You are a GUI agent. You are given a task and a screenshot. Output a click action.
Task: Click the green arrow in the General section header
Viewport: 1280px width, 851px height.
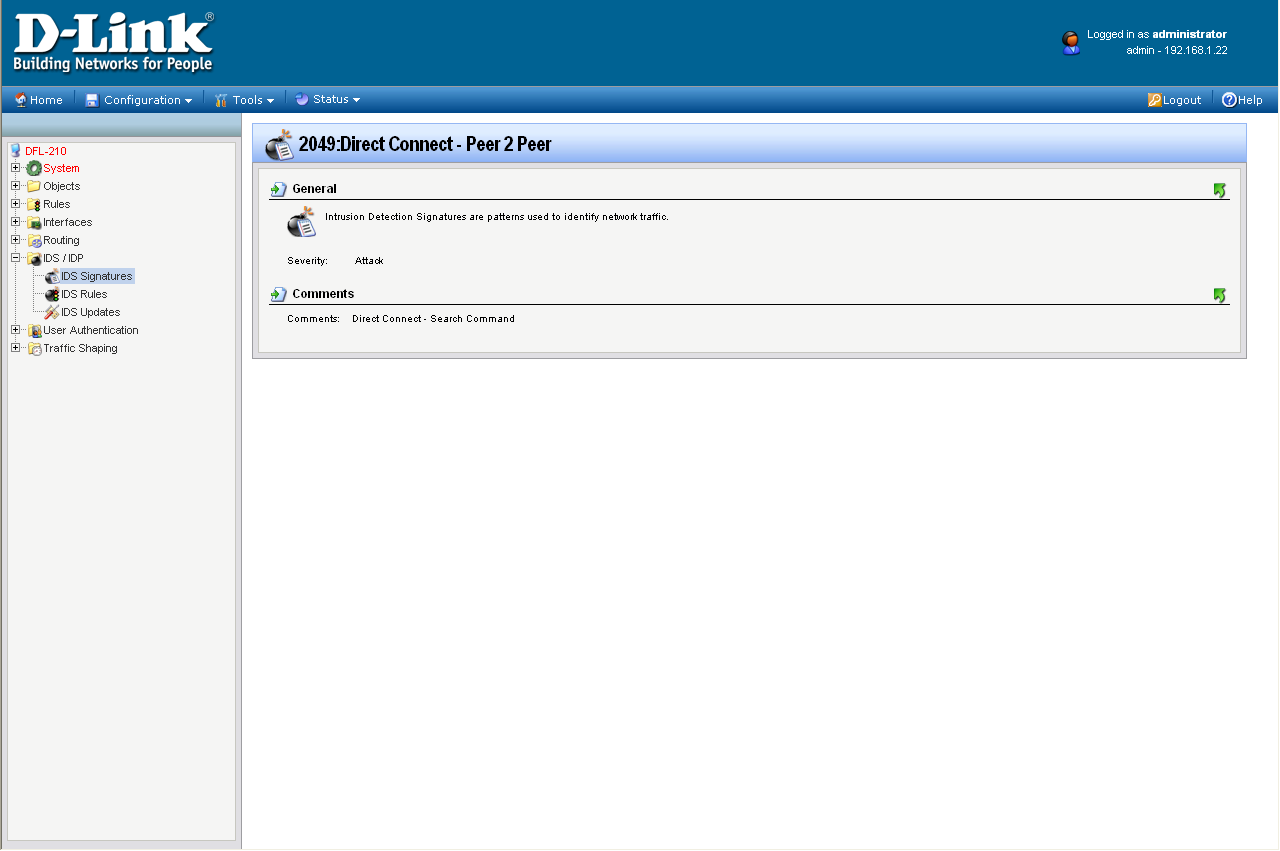click(1220, 189)
